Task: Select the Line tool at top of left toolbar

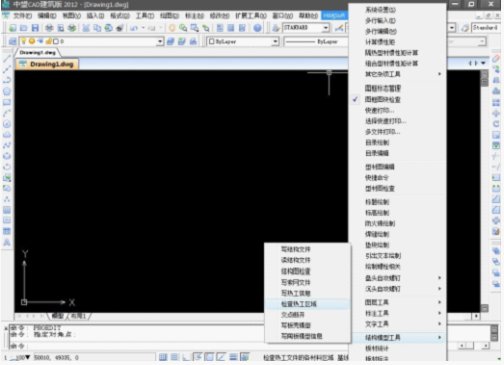Action: tap(7, 59)
